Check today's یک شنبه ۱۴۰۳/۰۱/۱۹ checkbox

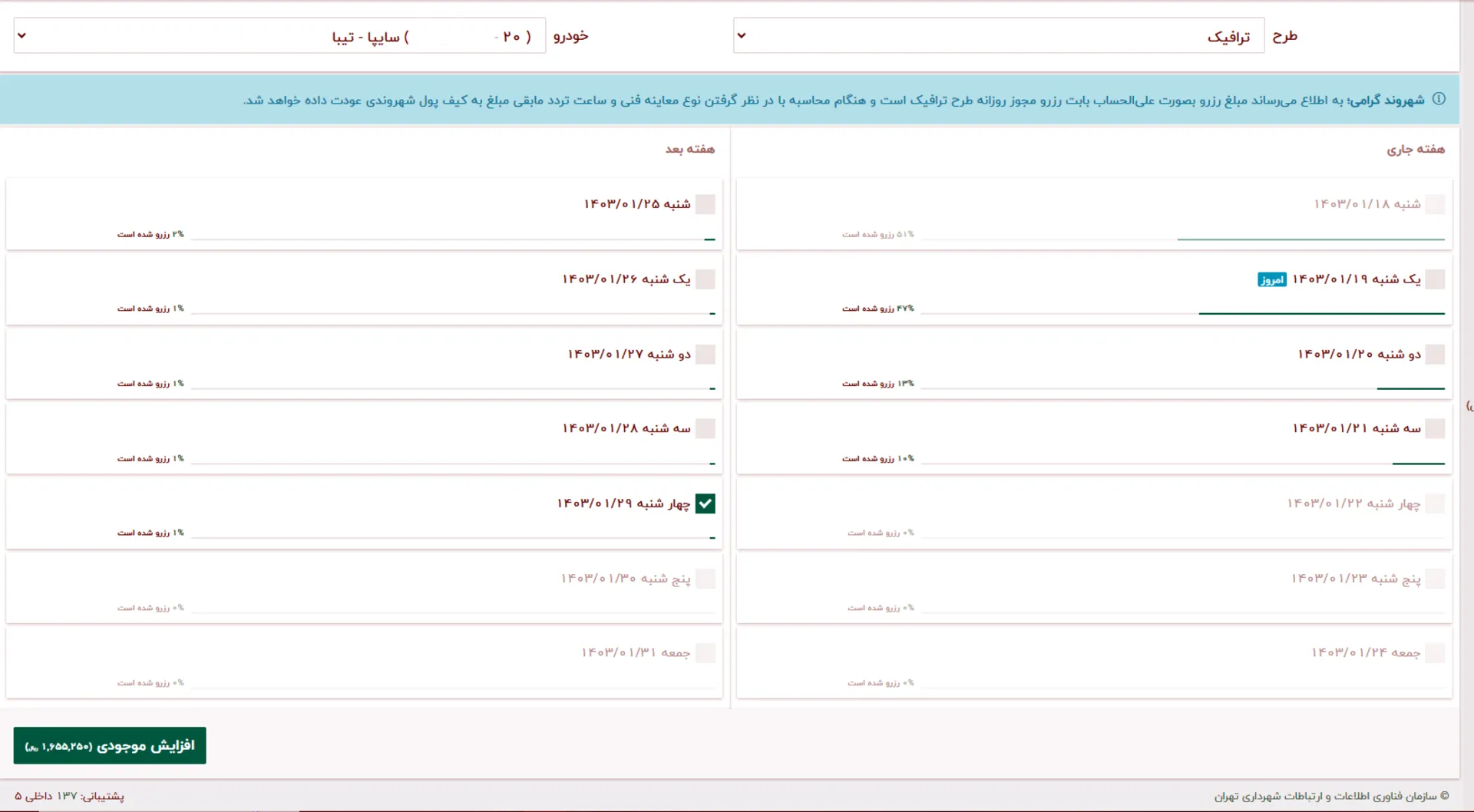tap(1434, 279)
